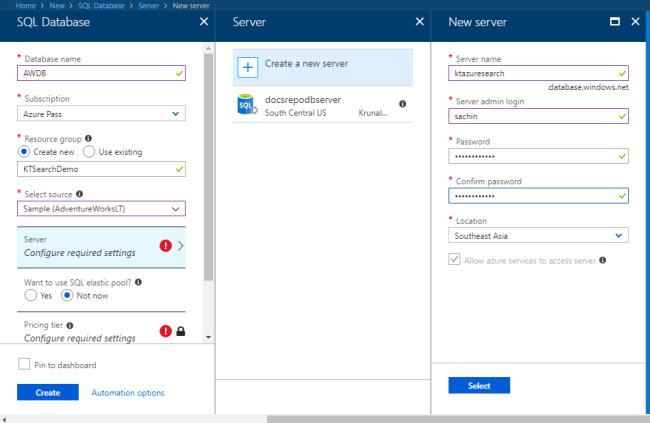Click the bottom horizontal scrollbar thumb
The width and height of the screenshot is (650, 423).
pos(458,419)
